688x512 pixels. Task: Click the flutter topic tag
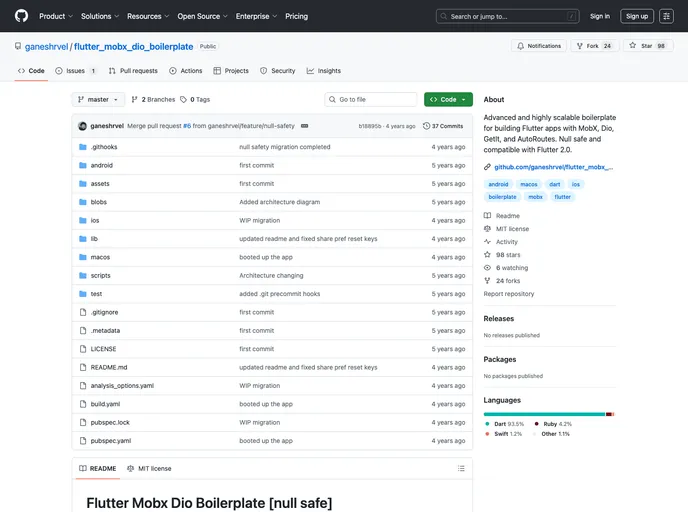click(x=563, y=197)
